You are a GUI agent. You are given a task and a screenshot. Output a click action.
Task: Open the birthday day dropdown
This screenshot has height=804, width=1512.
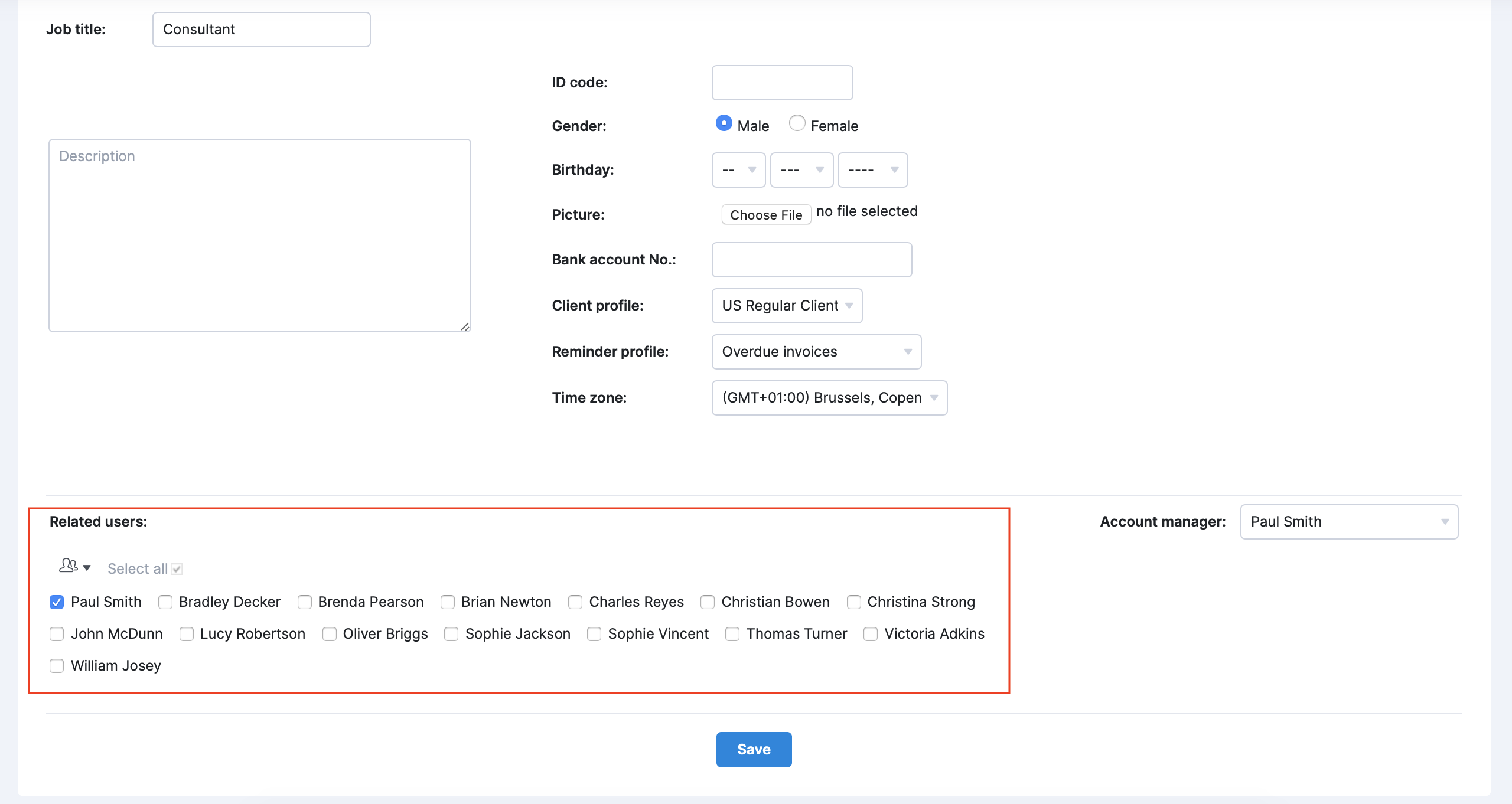[x=738, y=170]
